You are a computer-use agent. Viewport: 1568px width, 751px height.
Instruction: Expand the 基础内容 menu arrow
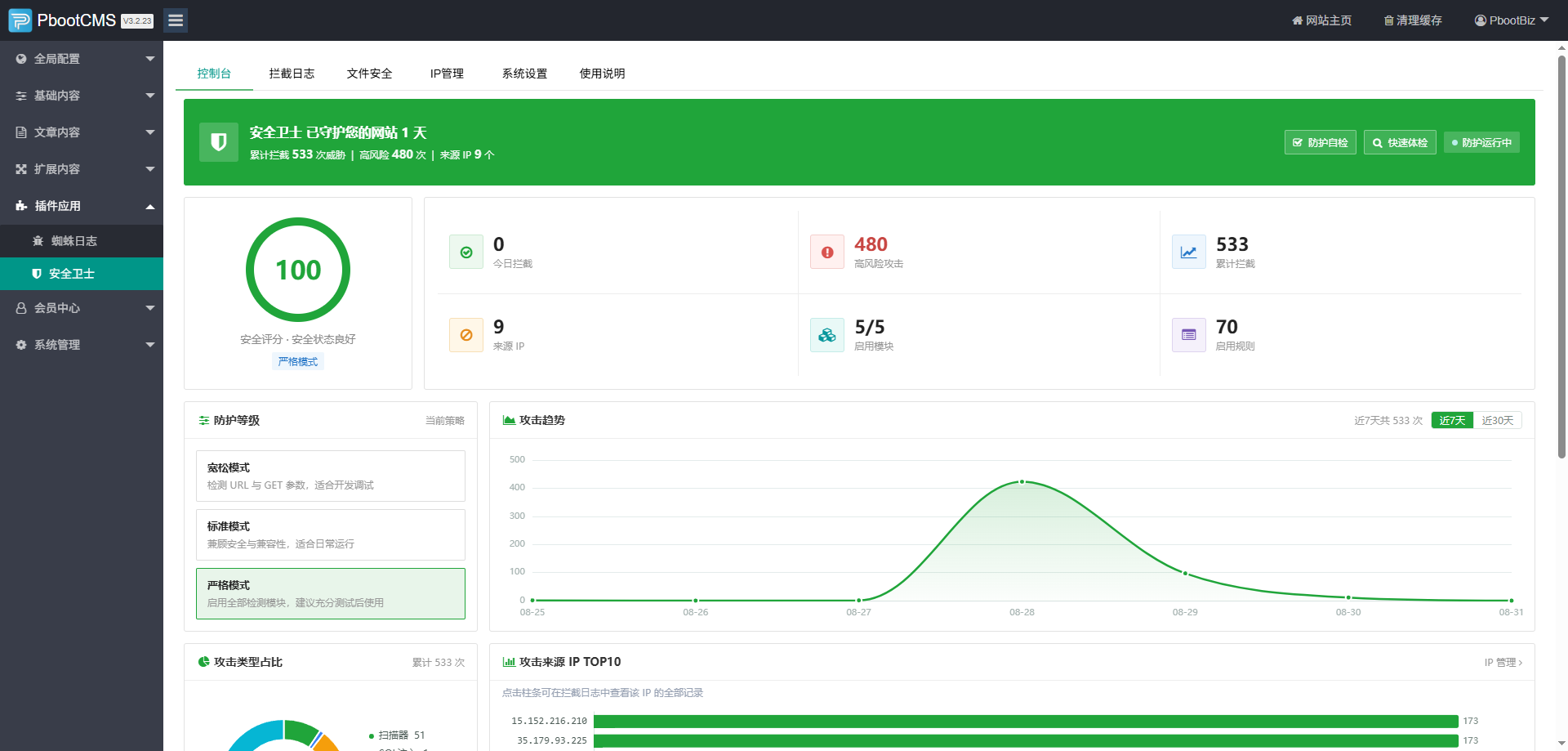coord(150,96)
